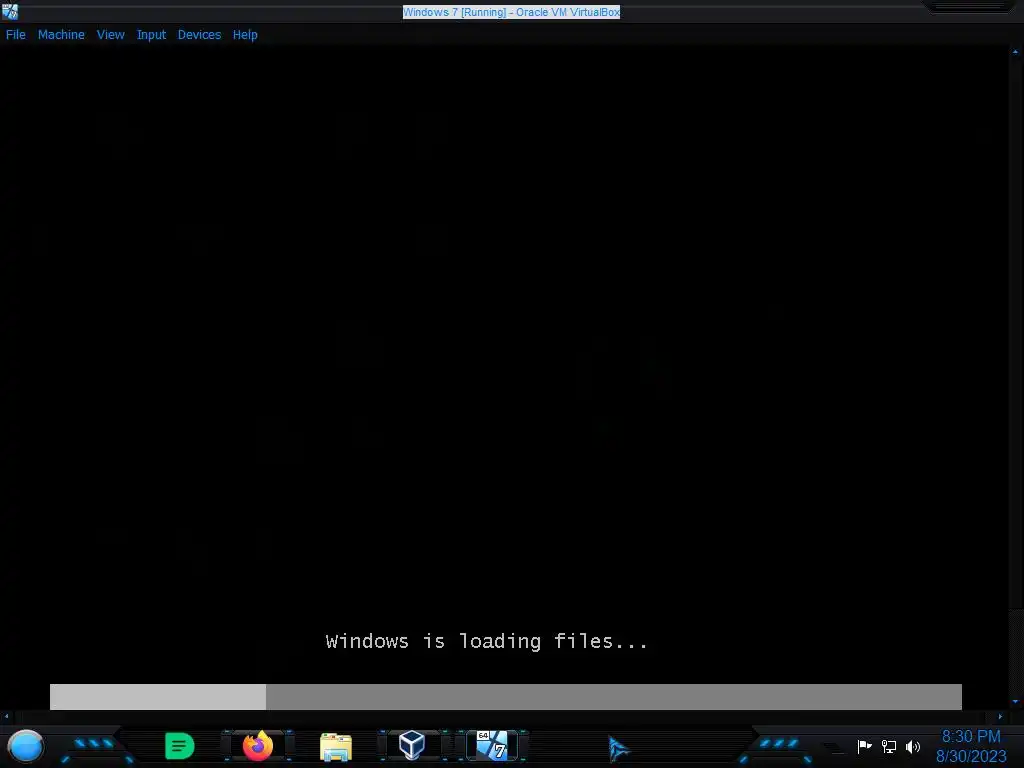Open the Help menu
Image resolution: width=1024 pixels, height=768 pixels.
coord(245,35)
